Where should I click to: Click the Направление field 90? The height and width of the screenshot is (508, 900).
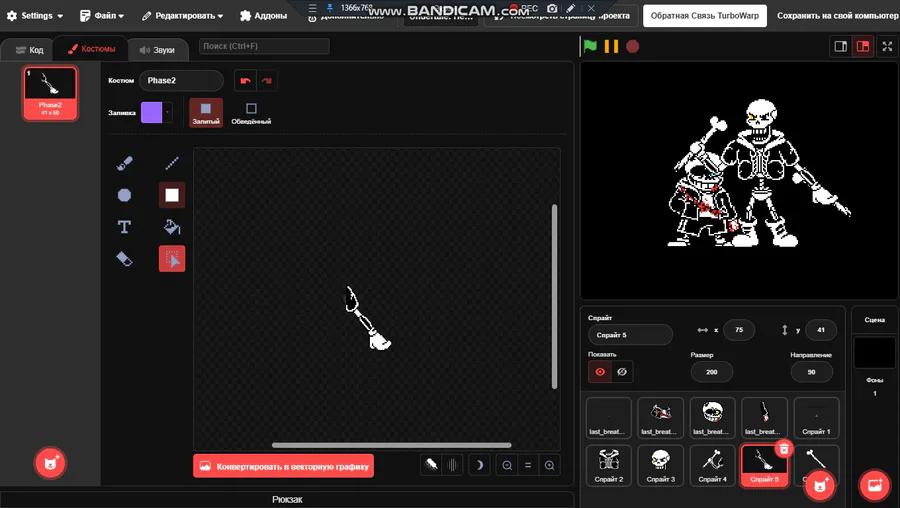pyautogui.click(x=812, y=372)
